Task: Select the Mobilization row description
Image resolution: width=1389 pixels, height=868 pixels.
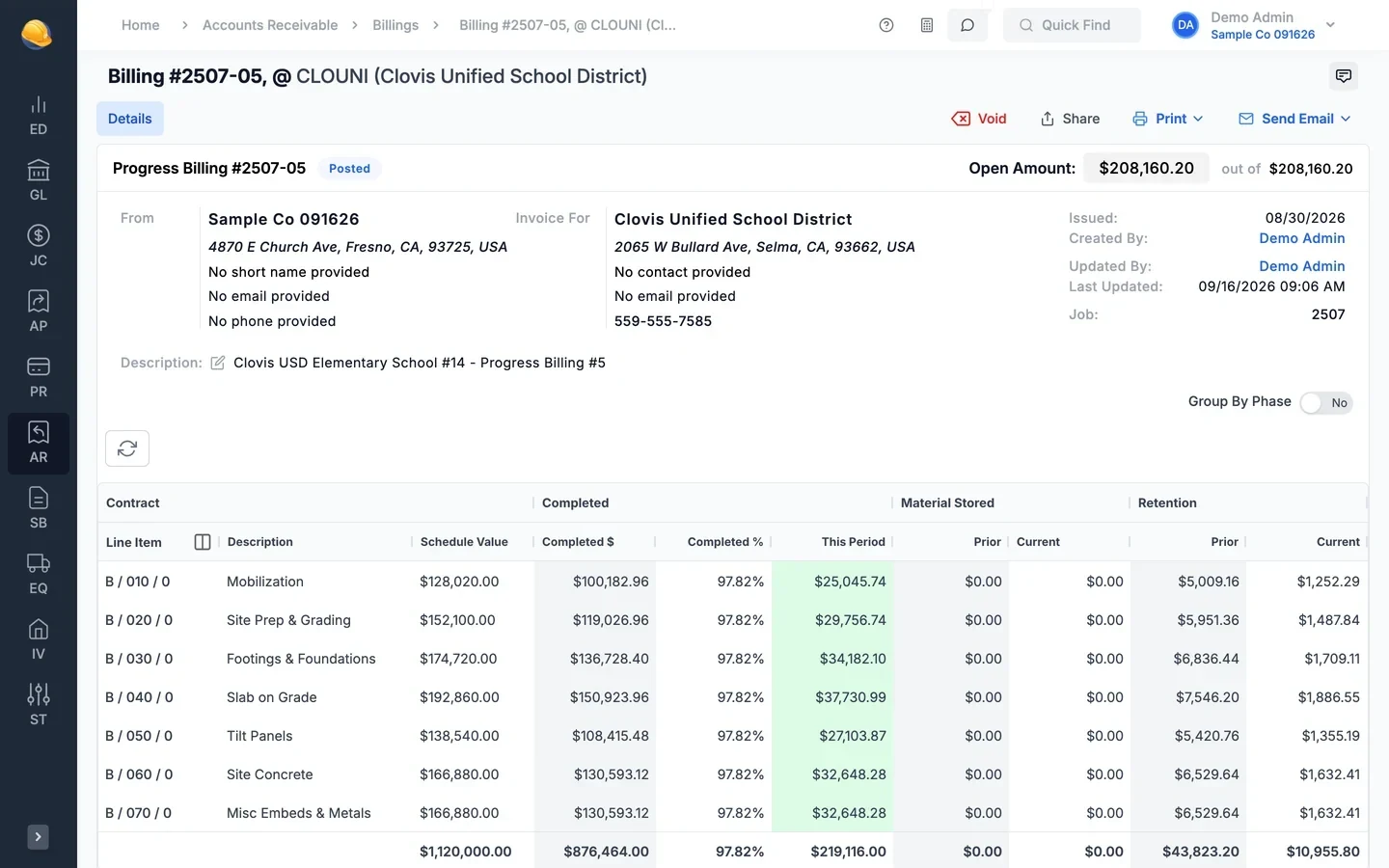Action: [x=265, y=582]
